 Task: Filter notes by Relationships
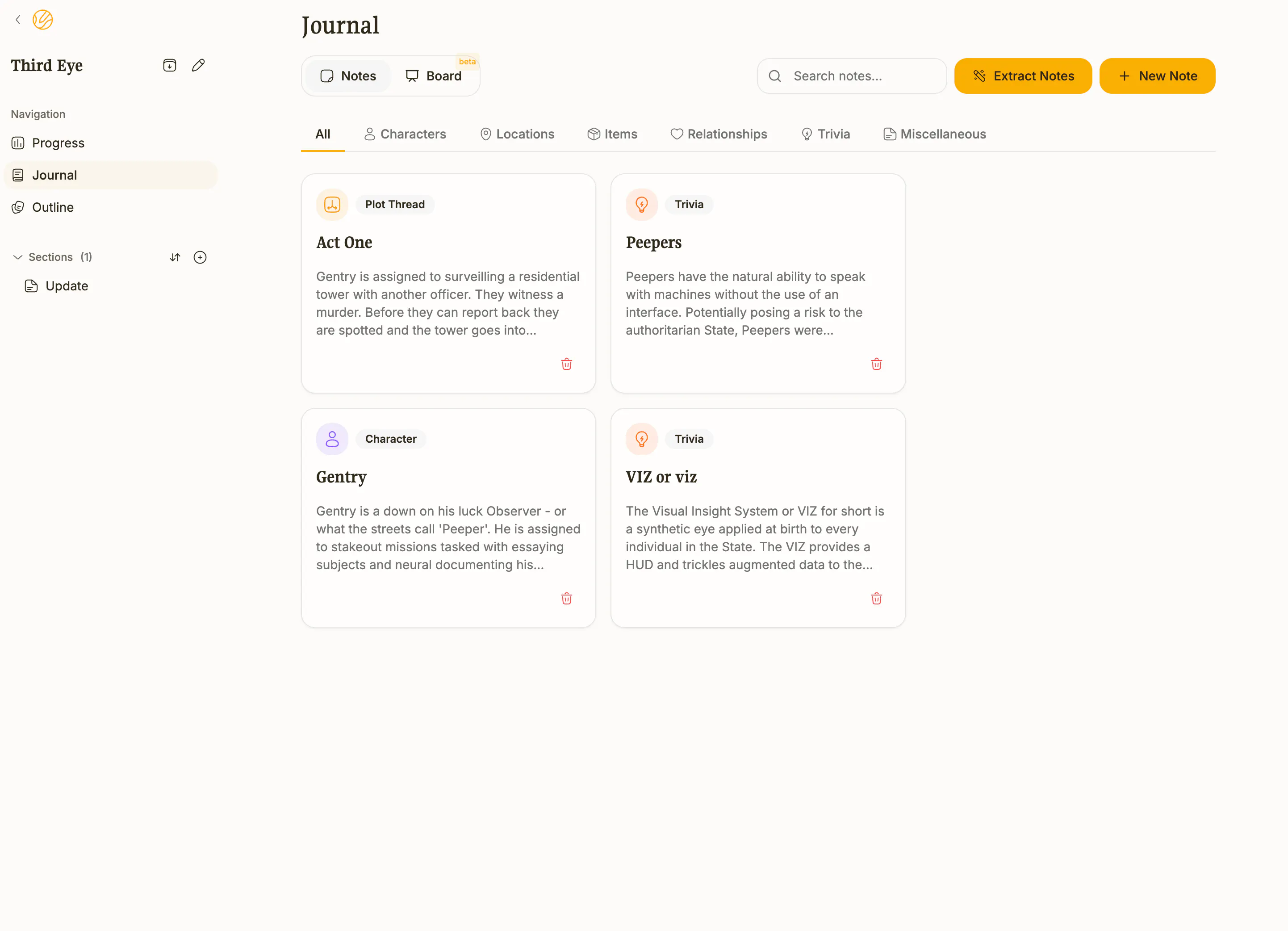719,134
